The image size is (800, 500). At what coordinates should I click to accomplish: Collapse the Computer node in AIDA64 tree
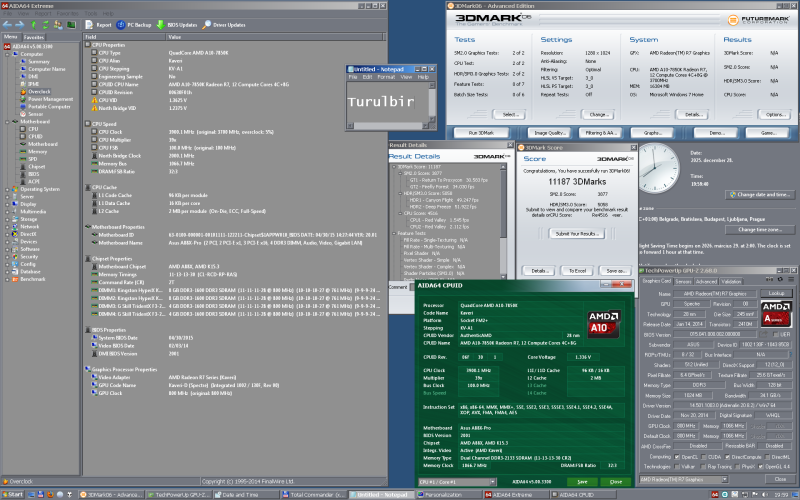[7, 54]
